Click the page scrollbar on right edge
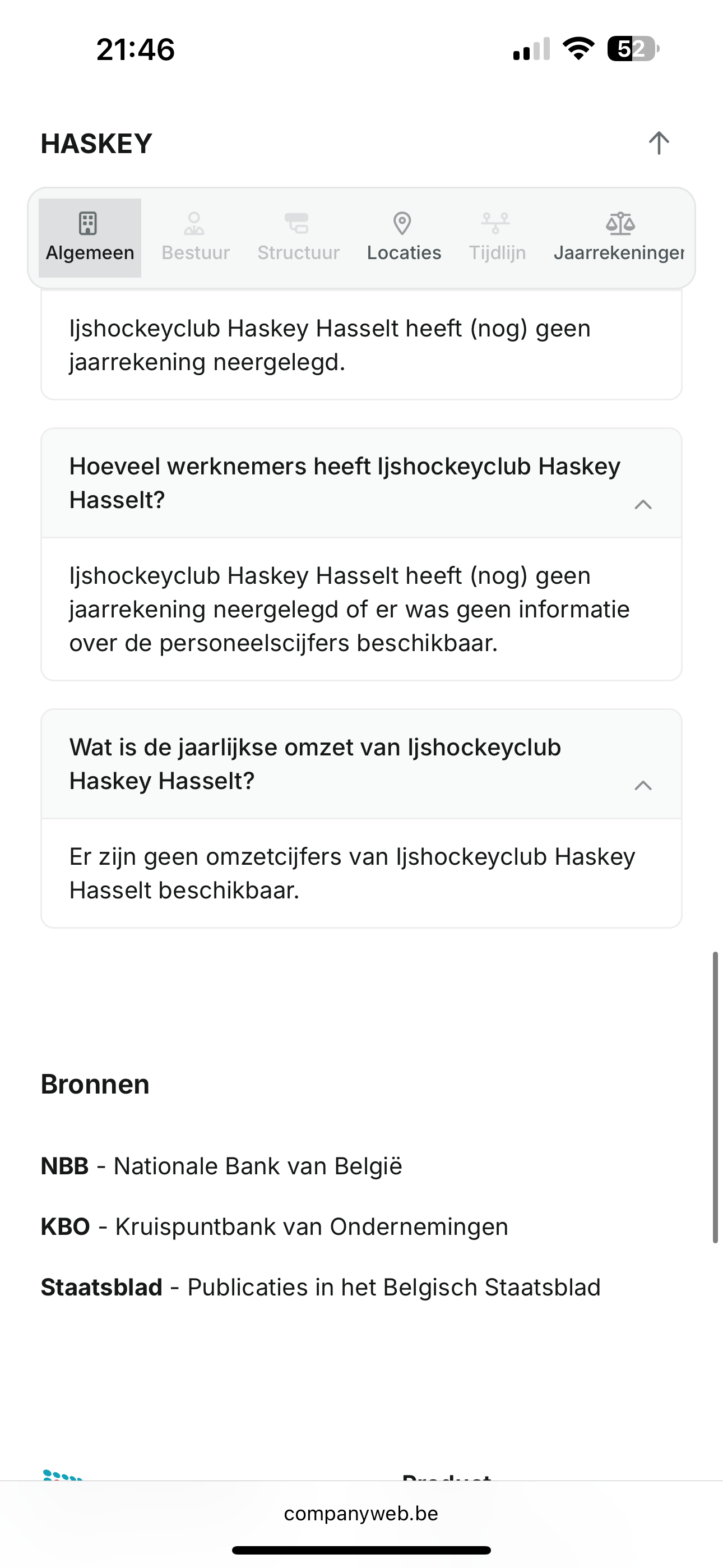Image resolution: width=723 pixels, height=1568 pixels. pyautogui.click(x=715, y=1097)
